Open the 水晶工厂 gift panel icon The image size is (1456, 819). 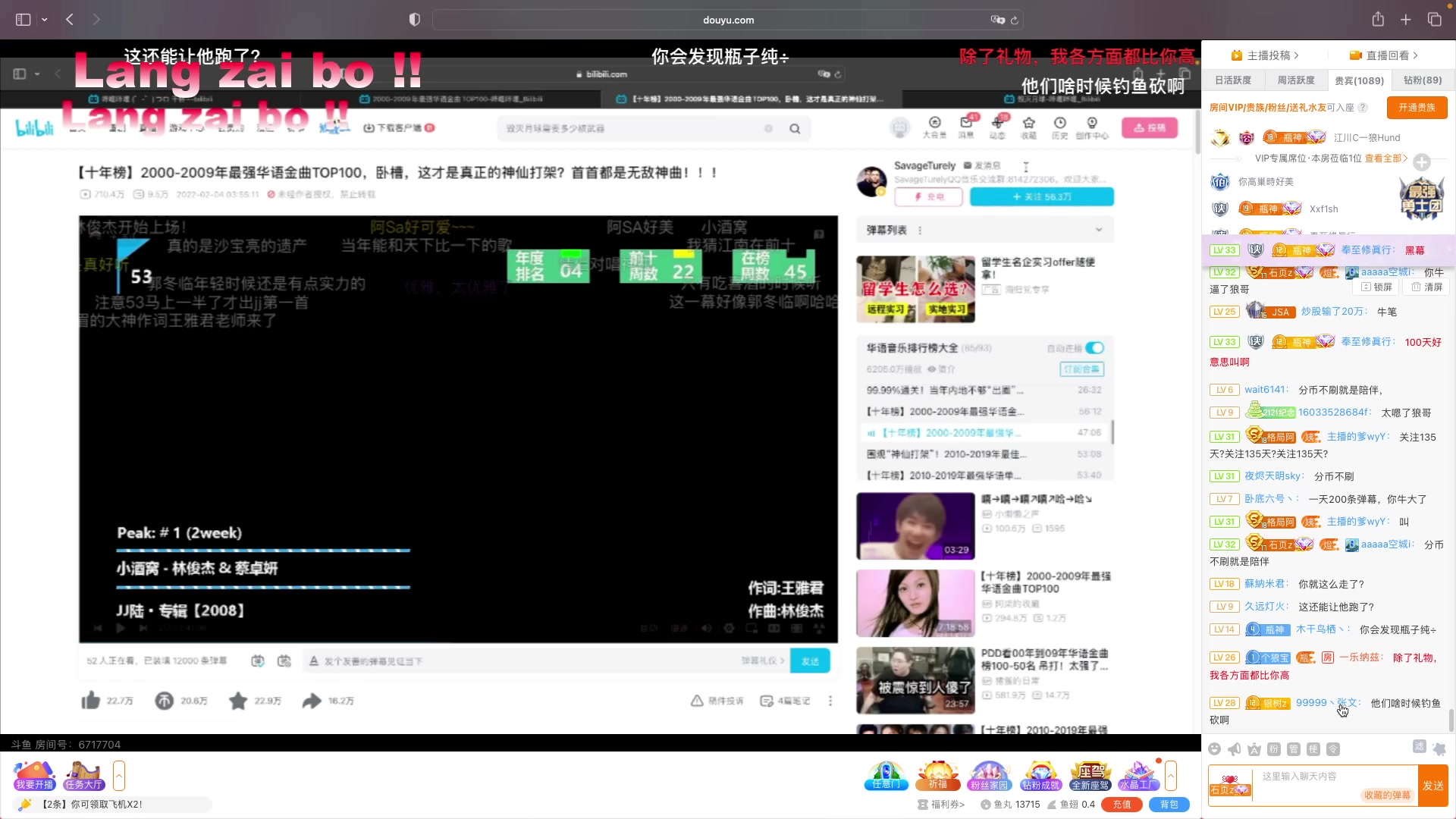click(x=1141, y=775)
